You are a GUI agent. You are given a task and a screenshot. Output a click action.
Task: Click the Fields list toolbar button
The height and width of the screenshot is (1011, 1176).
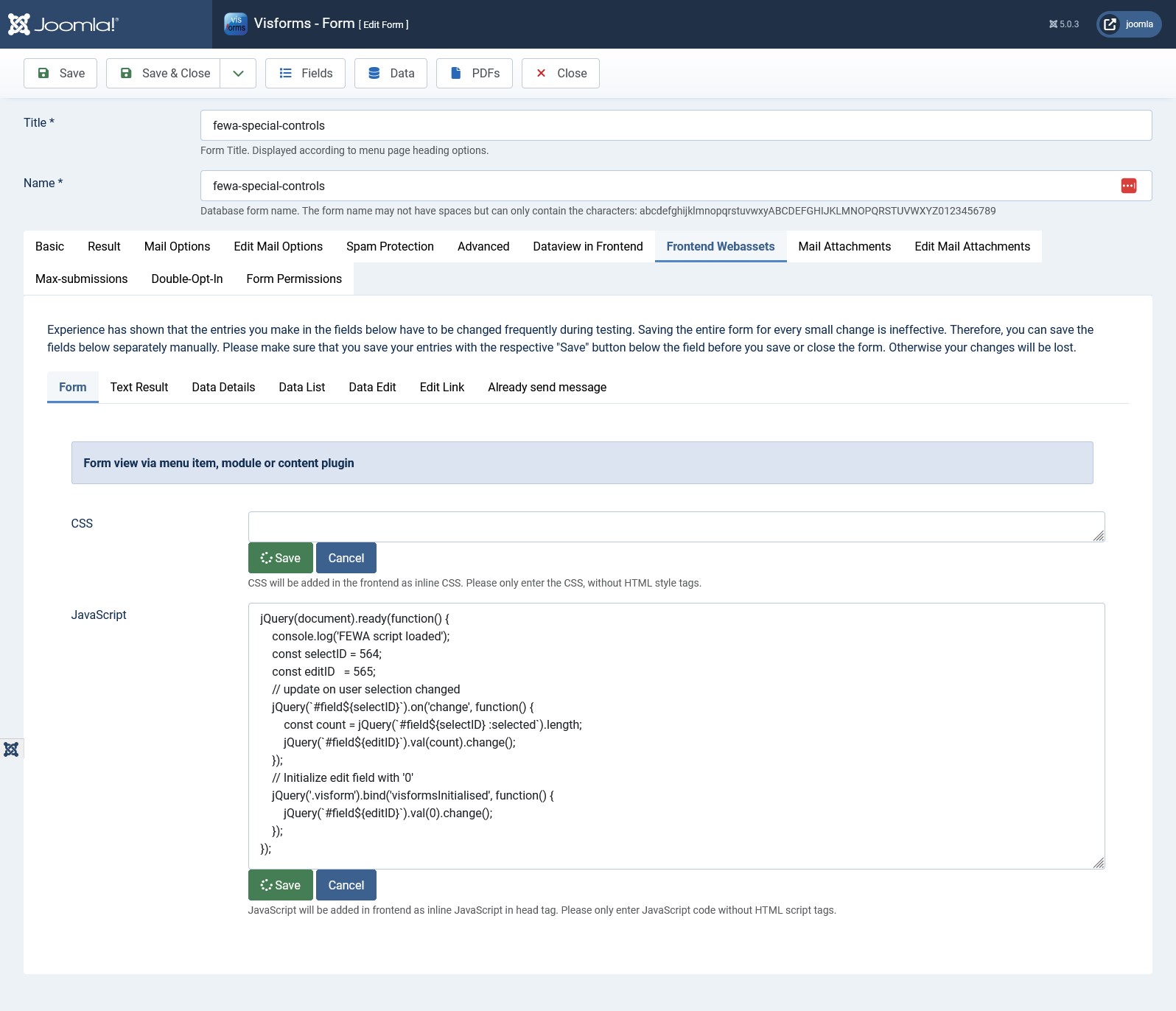(305, 73)
